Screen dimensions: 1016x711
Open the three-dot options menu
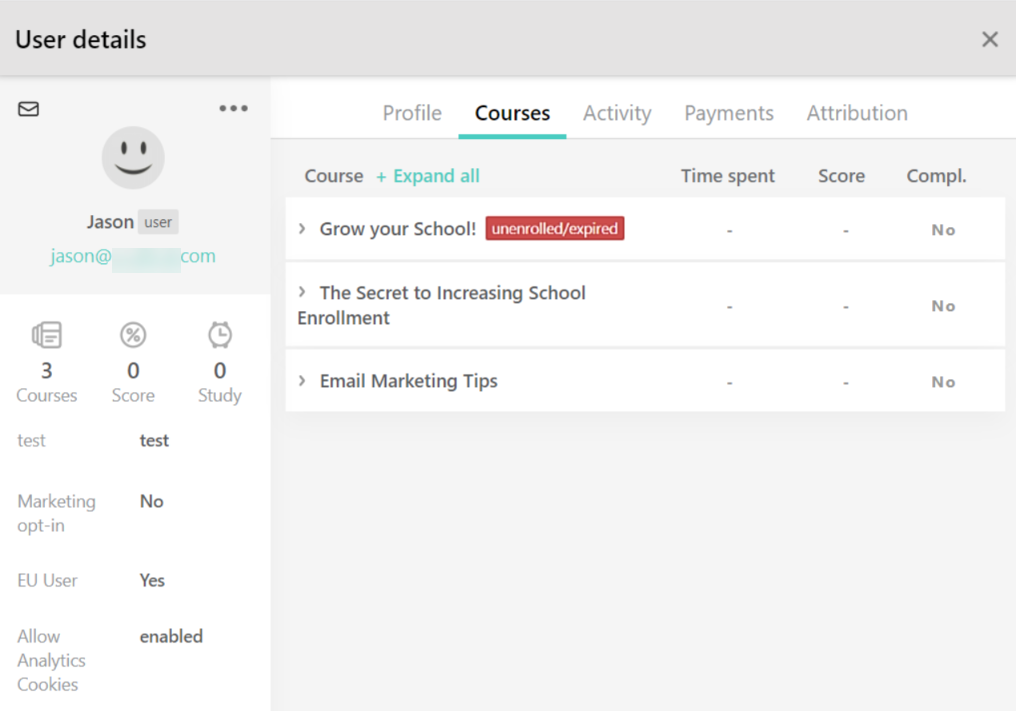click(233, 107)
